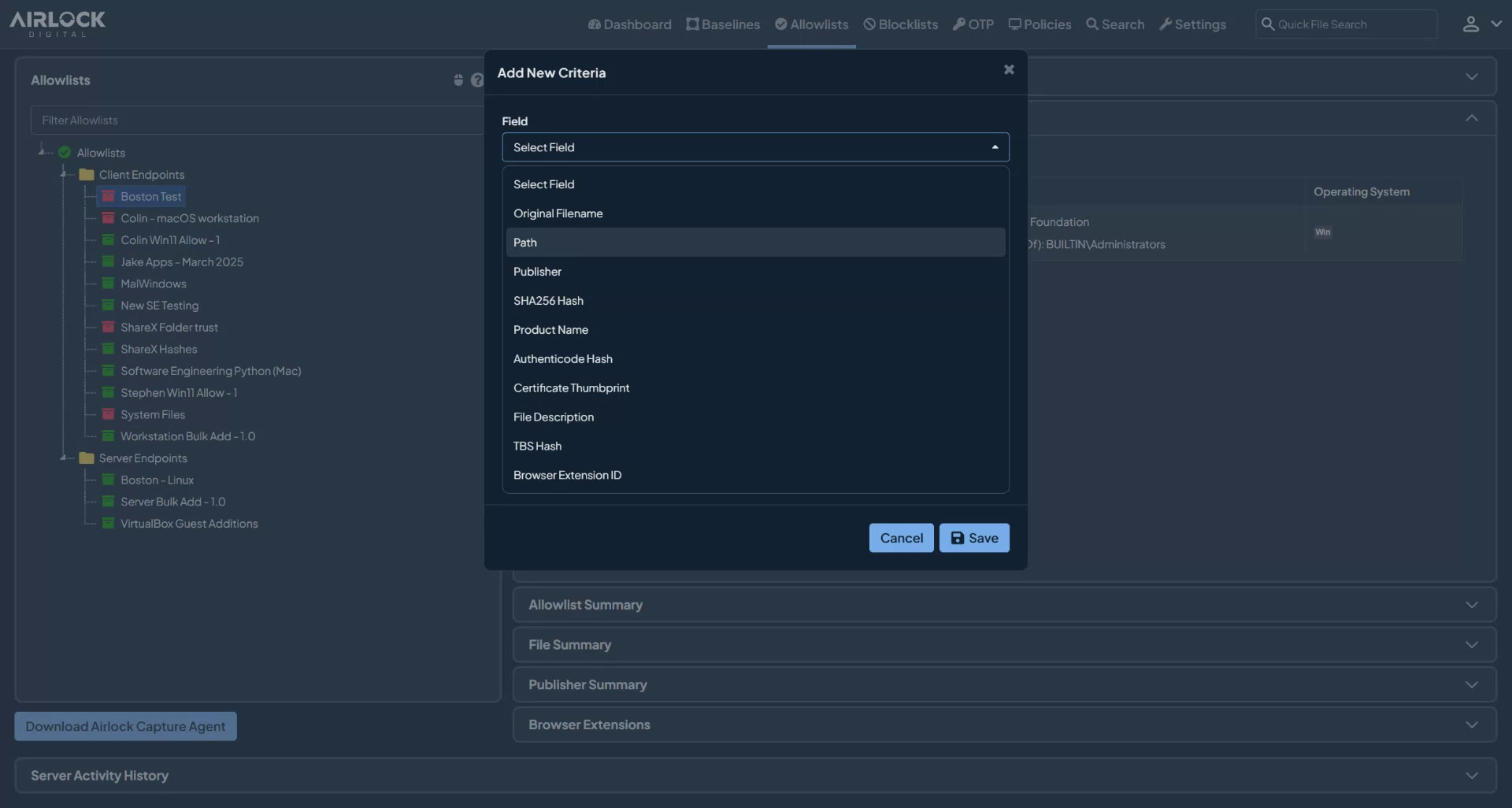This screenshot has width=1512, height=808.
Task: Click the magnifier icon in Quick File Search
Action: point(1268,24)
